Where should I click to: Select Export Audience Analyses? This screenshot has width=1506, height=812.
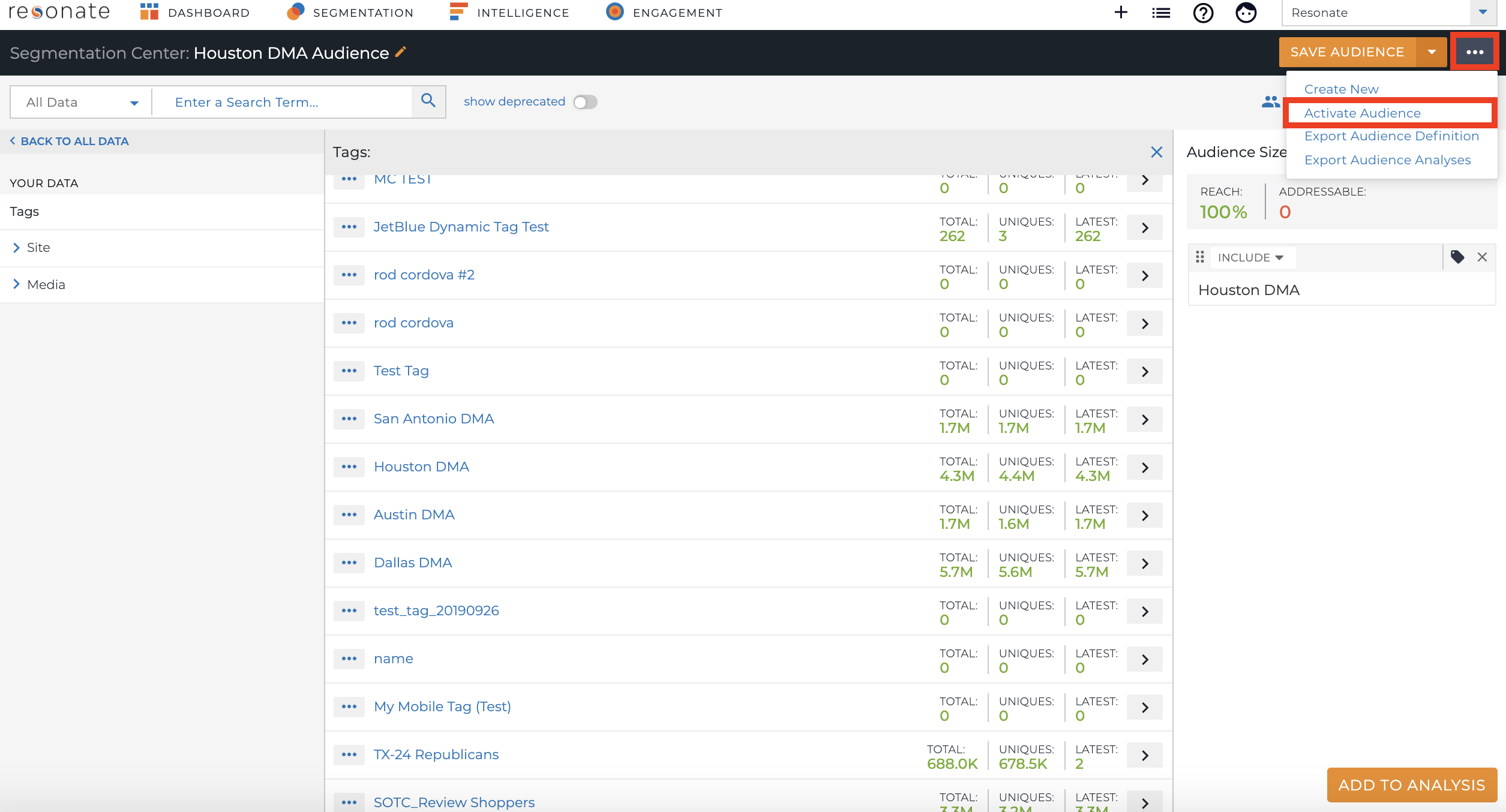(1387, 160)
